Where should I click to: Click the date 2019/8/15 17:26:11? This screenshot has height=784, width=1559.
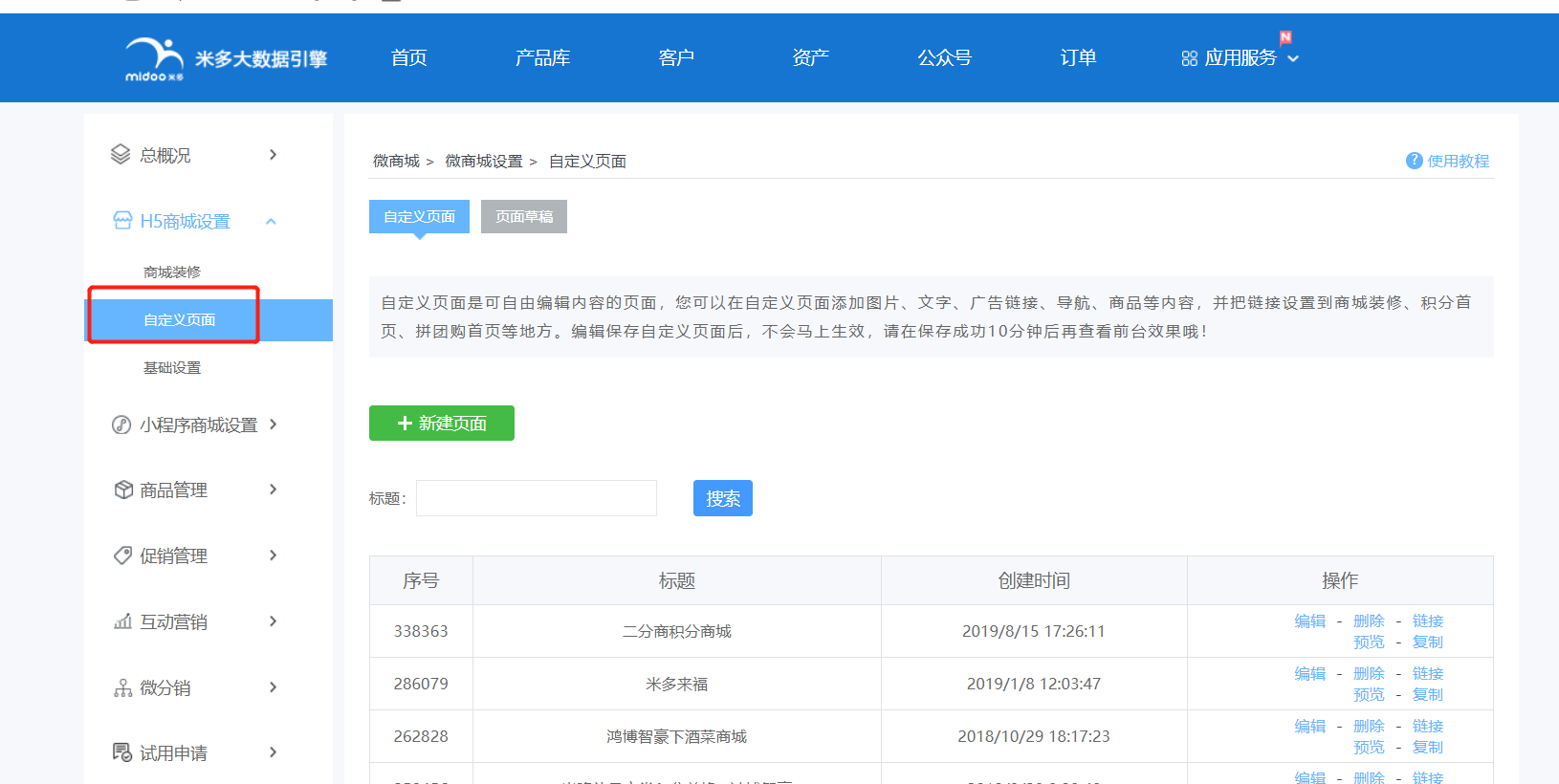[1034, 631]
